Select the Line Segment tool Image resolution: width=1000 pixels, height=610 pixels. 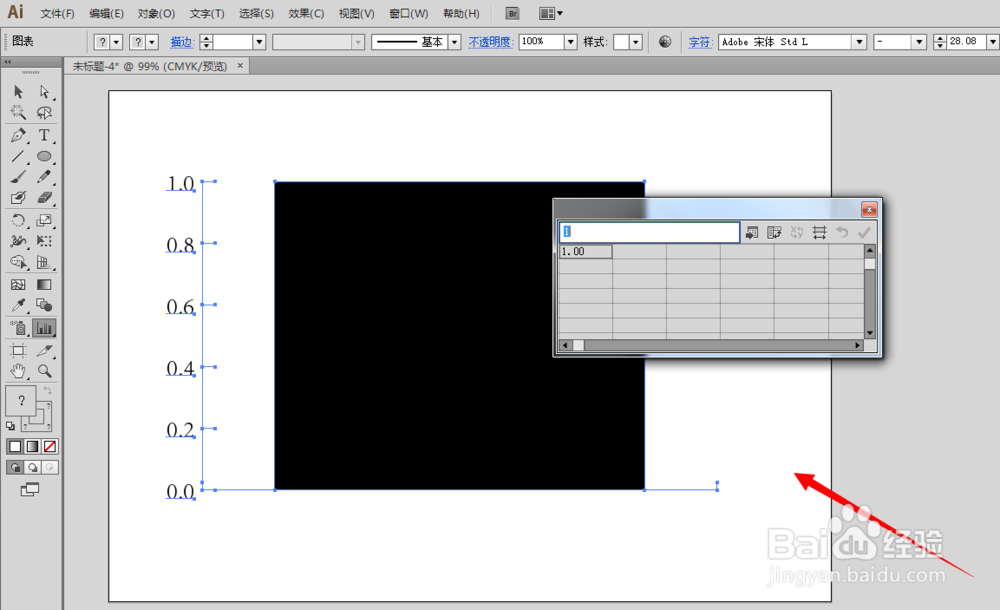point(18,156)
